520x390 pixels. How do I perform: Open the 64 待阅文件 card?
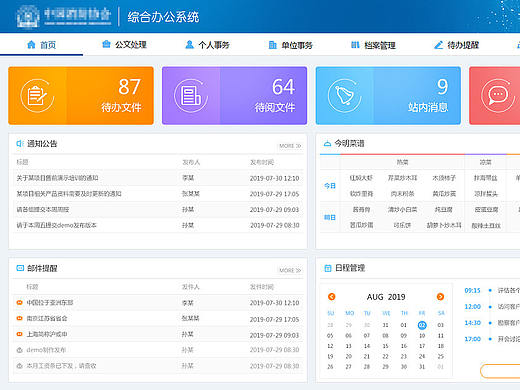(235, 96)
